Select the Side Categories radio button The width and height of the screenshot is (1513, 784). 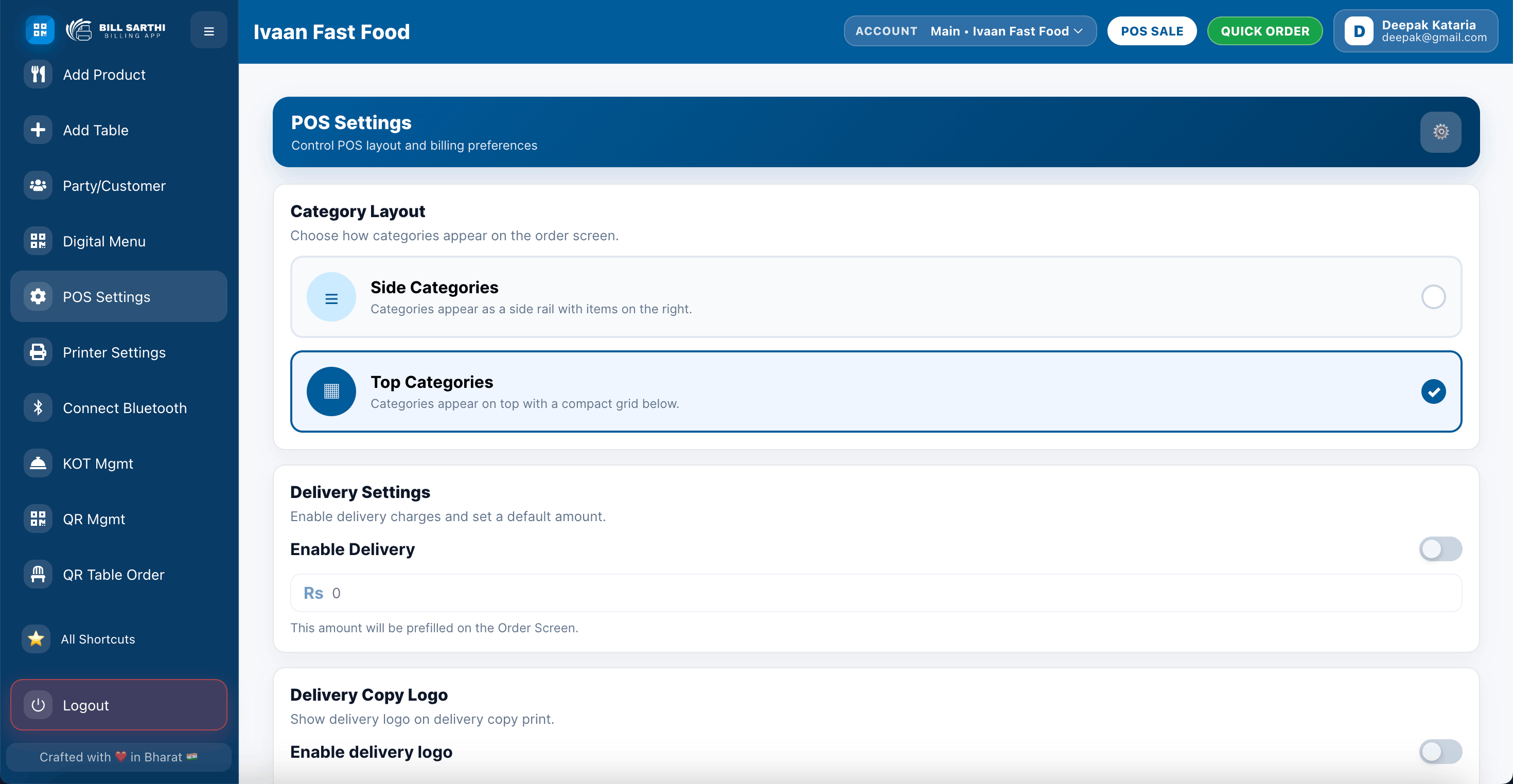(x=1433, y=297)
